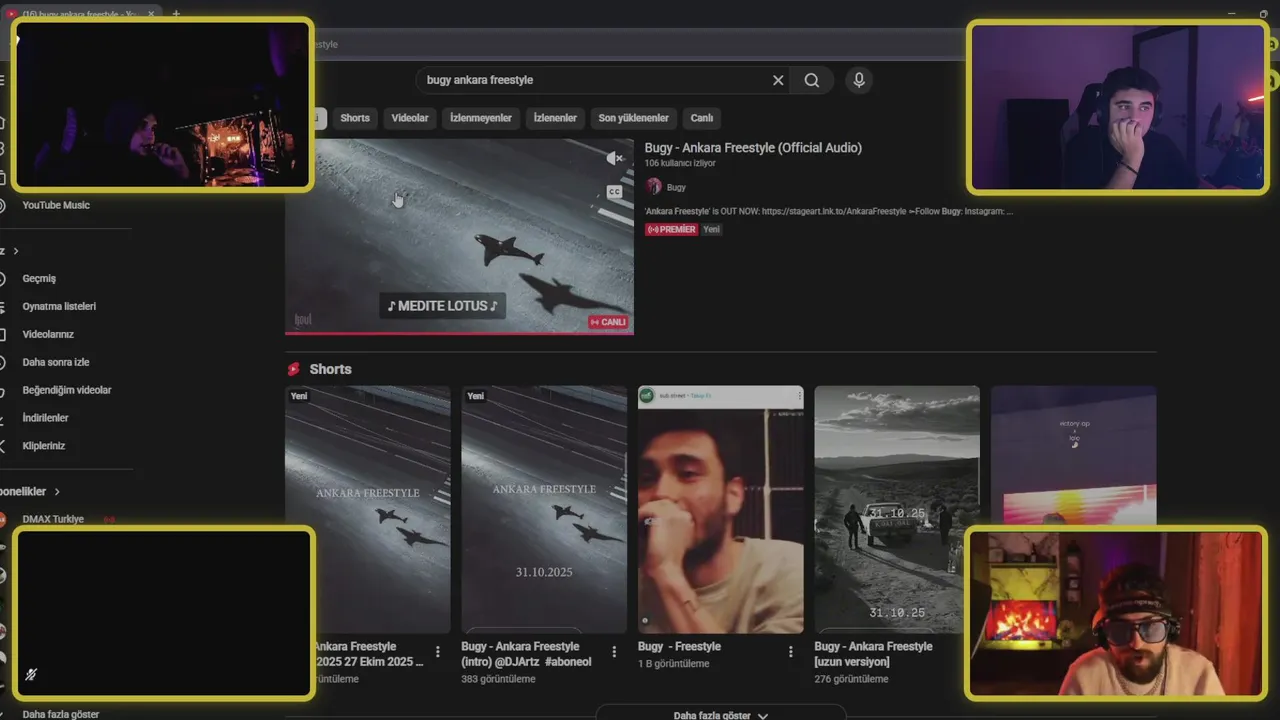Open Daha sonra izle in sidebar

pyautogui.click(x=56, y=362)
